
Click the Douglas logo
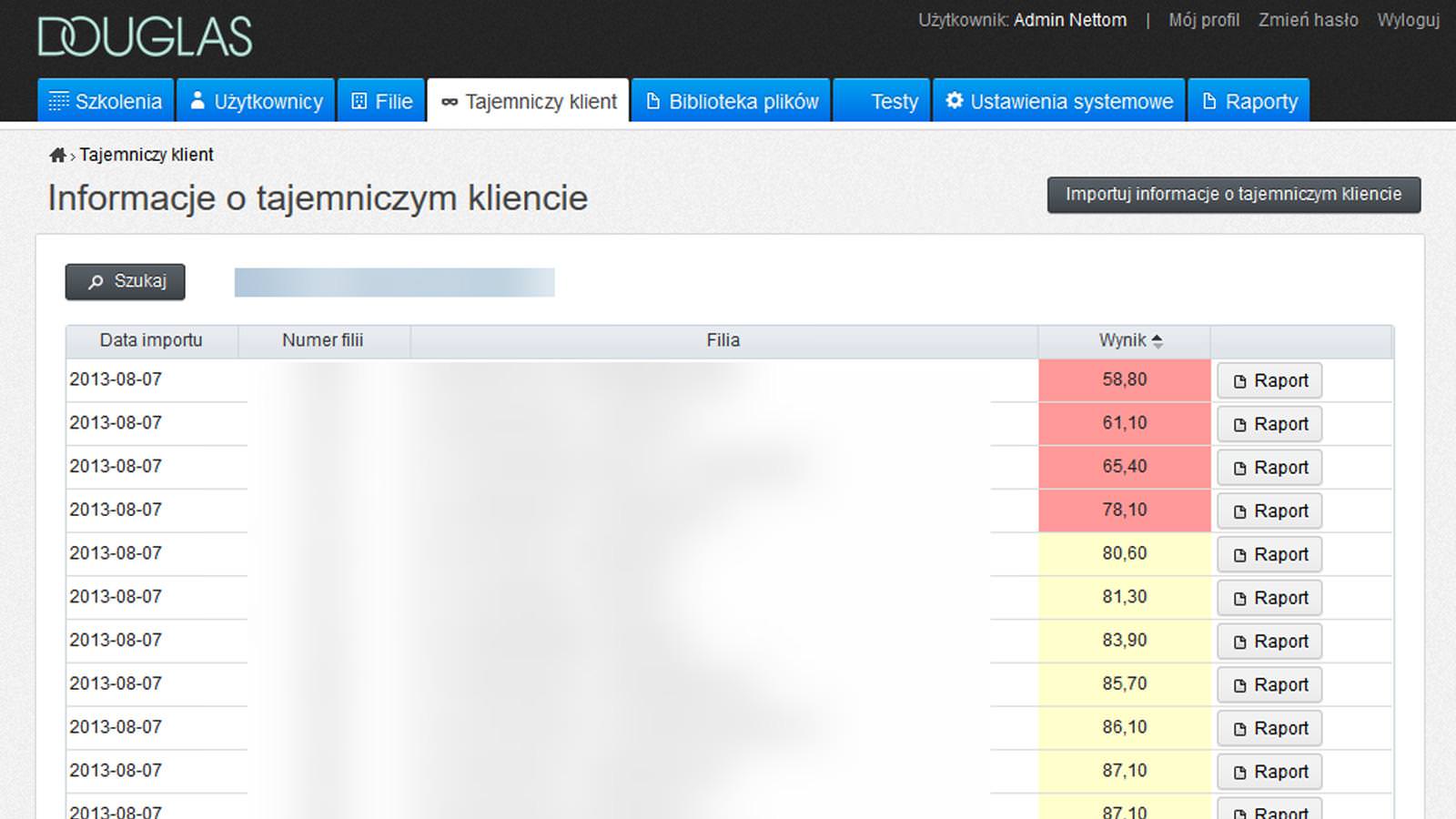pyautogui.click(x=145, y=37)
